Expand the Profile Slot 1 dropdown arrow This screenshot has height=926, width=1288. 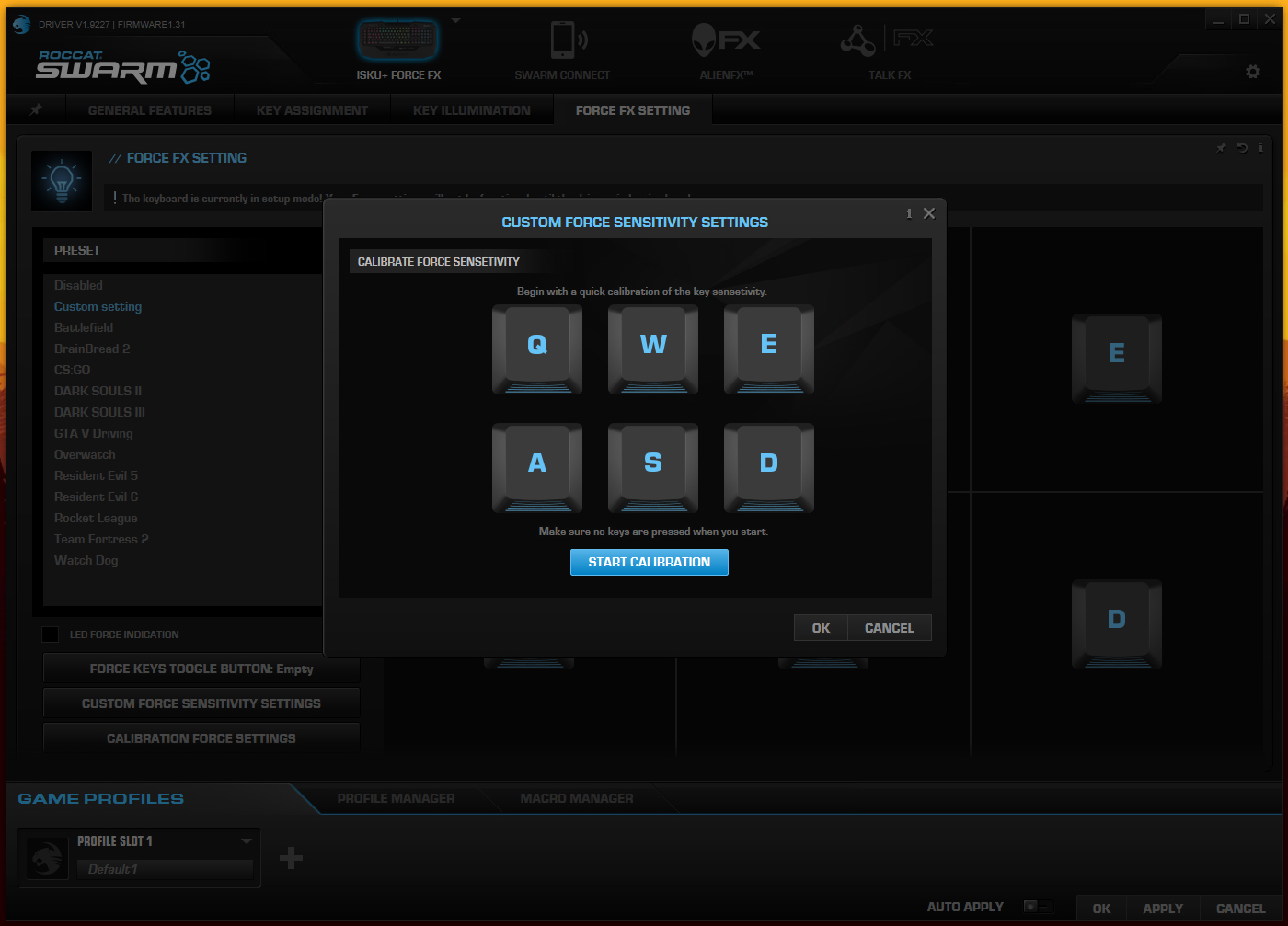[x=246, y=841]
